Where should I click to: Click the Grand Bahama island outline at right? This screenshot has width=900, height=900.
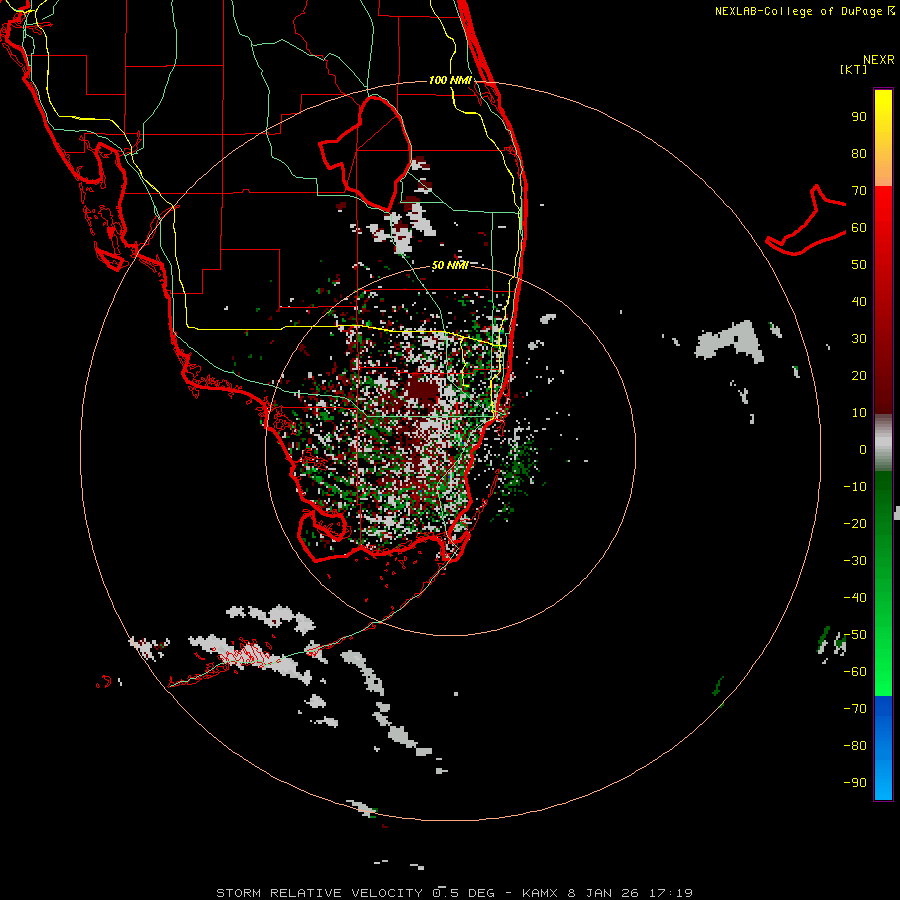(806, 220)
